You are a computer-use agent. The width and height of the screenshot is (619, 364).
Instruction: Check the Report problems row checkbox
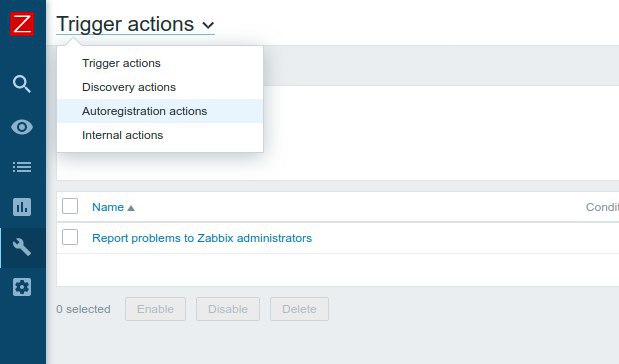point(70,237)
